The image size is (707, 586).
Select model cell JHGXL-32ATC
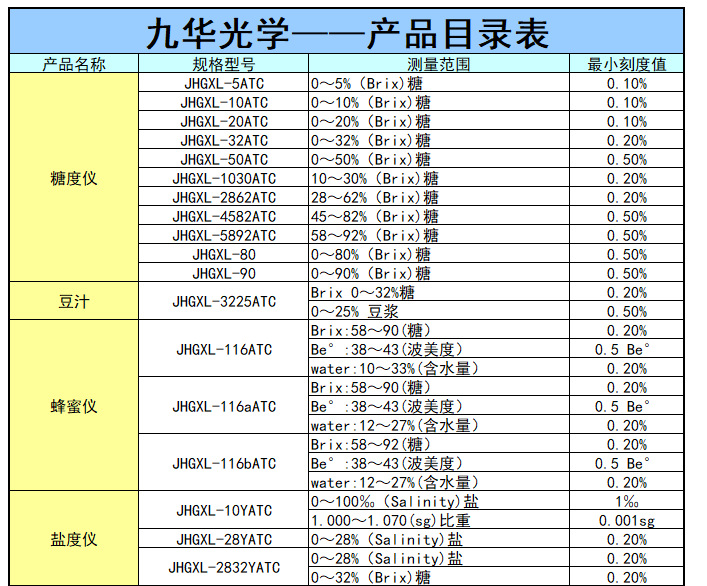(x=224, y=140)
